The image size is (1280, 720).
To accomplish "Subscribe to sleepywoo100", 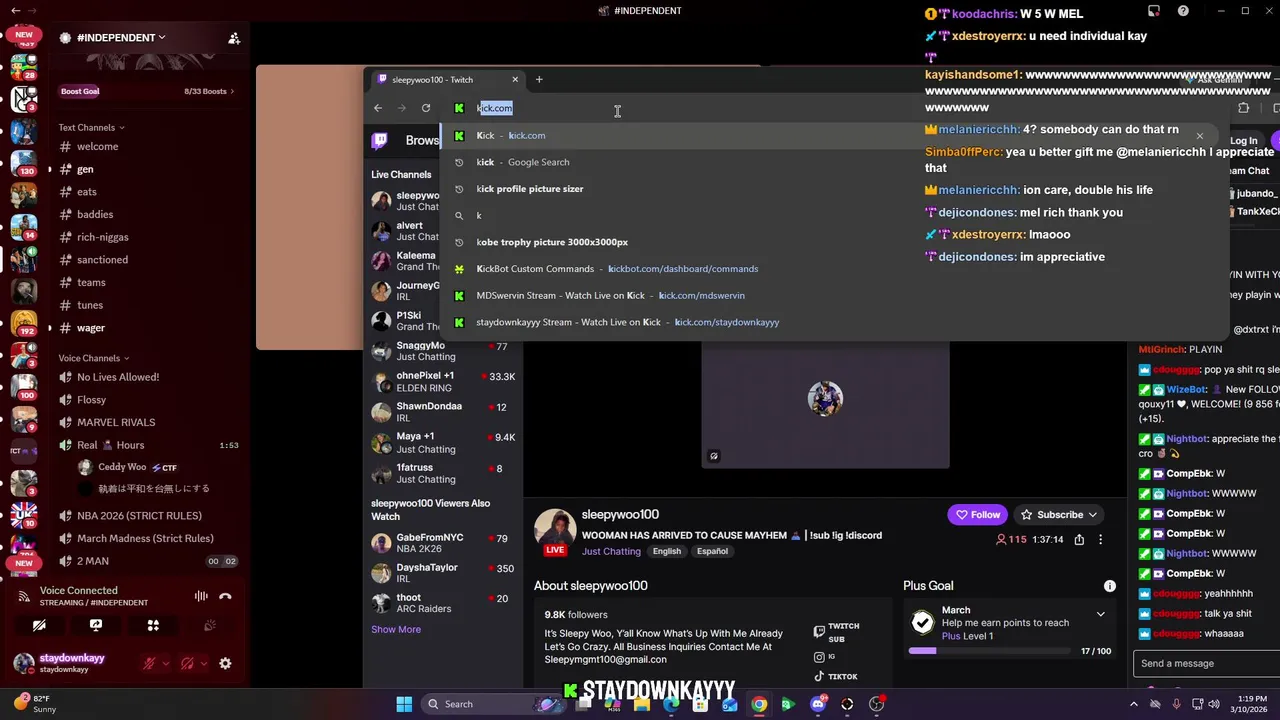I will click(1059, 515).
